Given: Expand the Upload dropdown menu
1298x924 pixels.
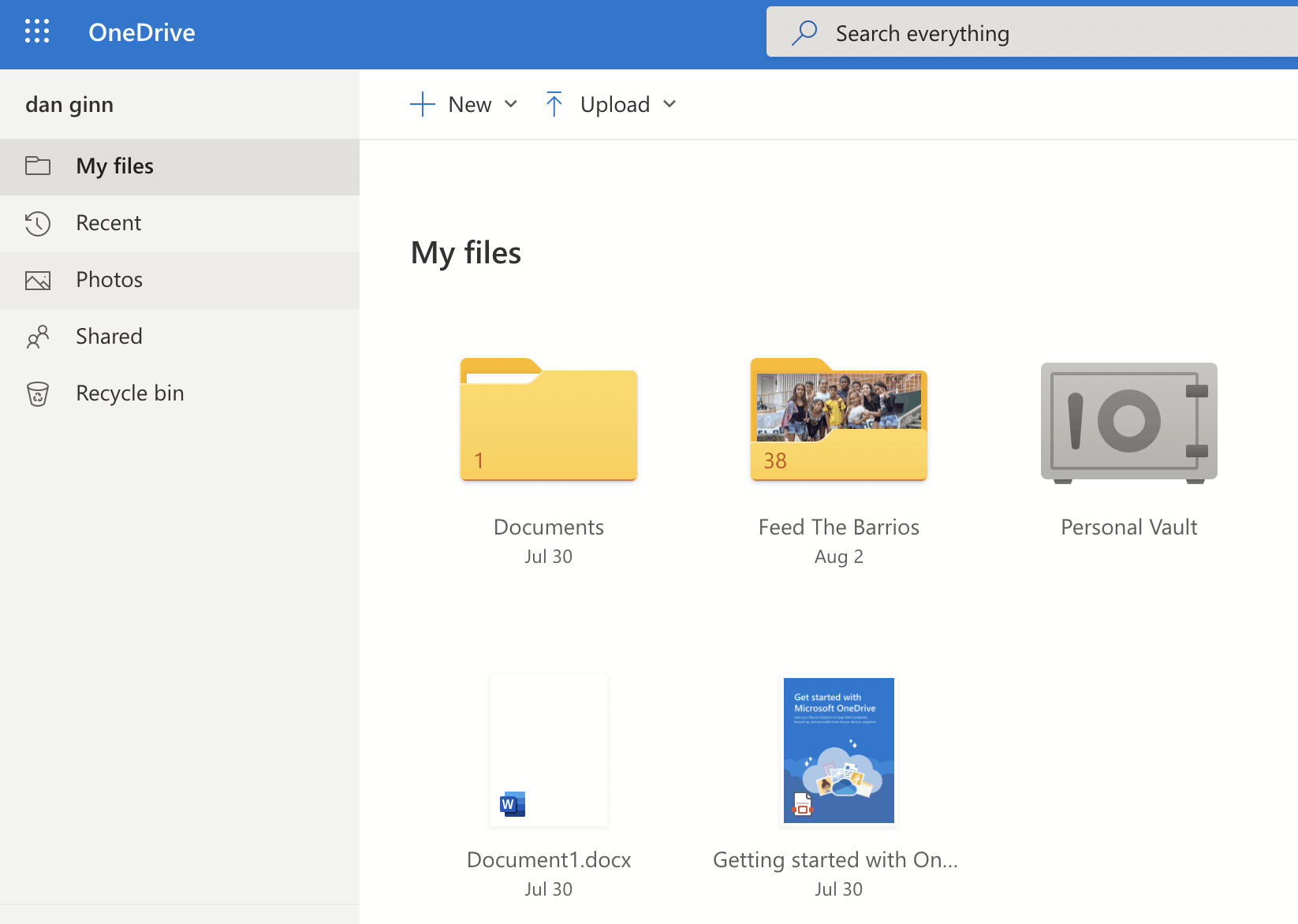Looking at the screenshot, I should [x=670, y=103].
